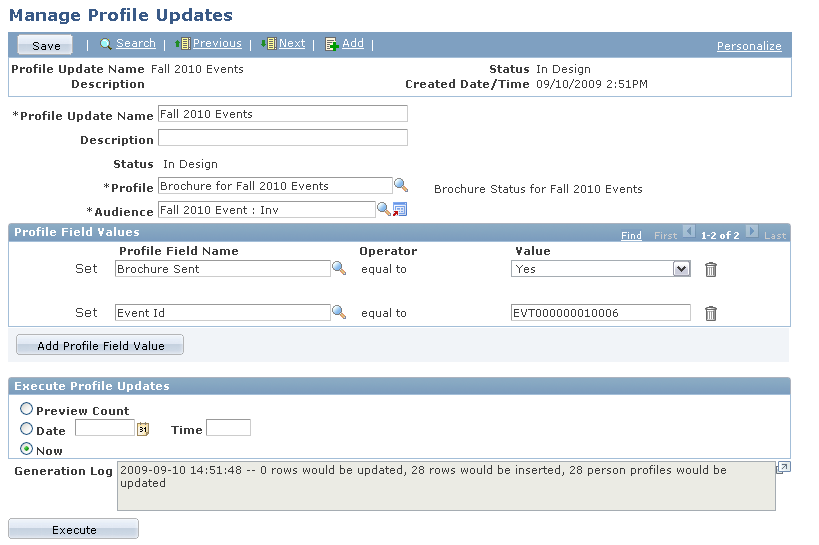Click the 'Brochure Status for Fall 2010 Events' text

pyautogui.click(x=538, y=189)
